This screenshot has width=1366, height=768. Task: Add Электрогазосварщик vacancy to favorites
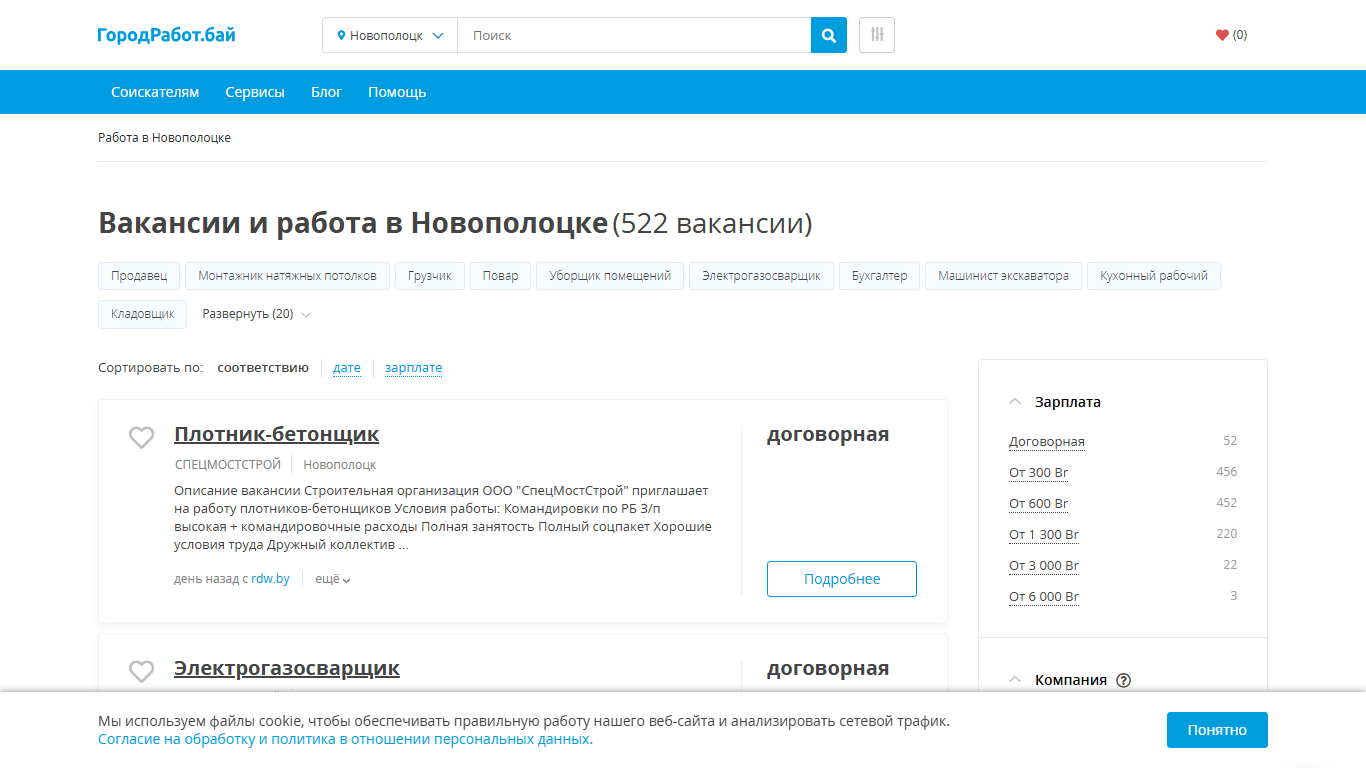point(142,671)
